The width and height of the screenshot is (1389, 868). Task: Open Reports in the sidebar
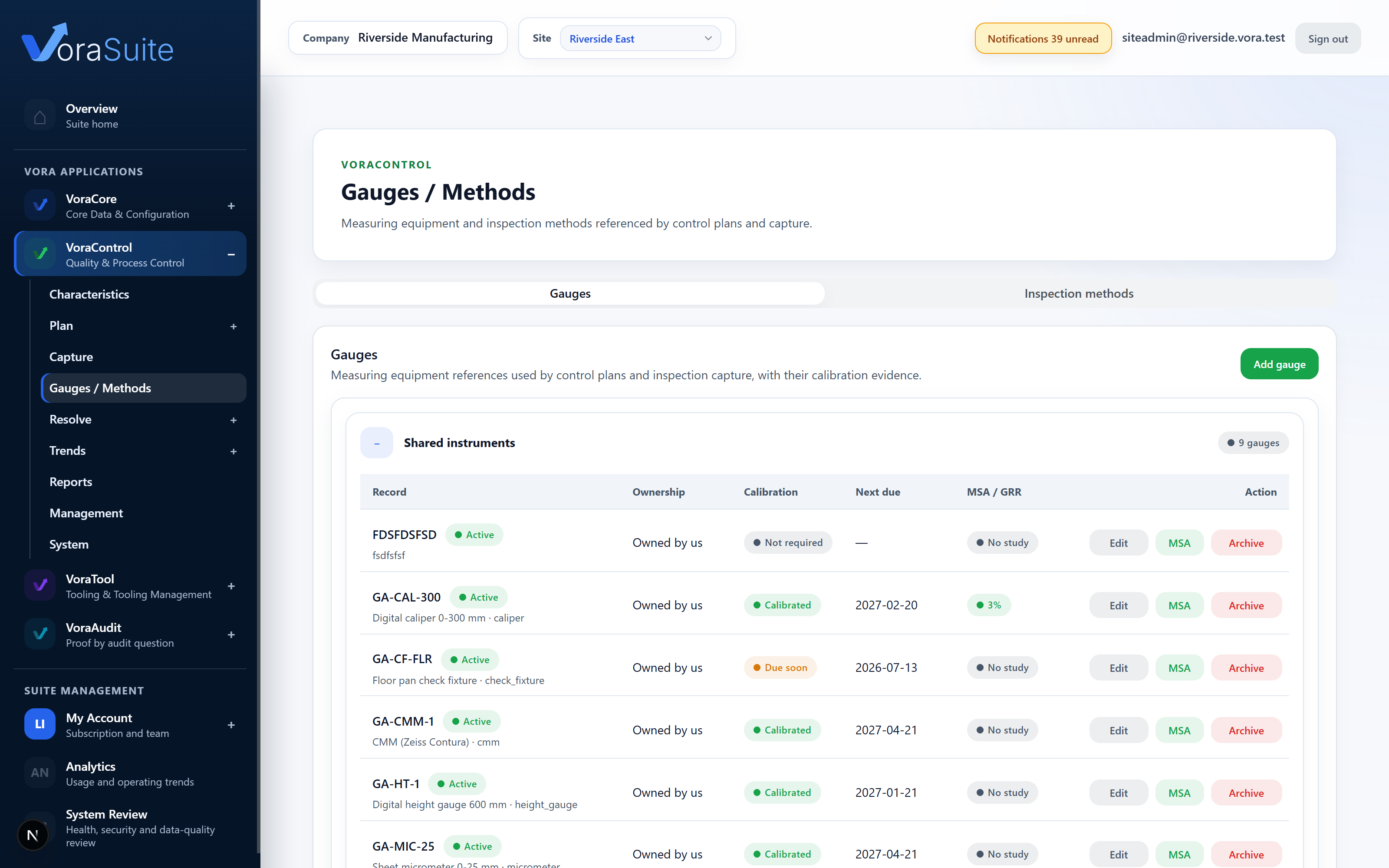[x=144, y=482]
